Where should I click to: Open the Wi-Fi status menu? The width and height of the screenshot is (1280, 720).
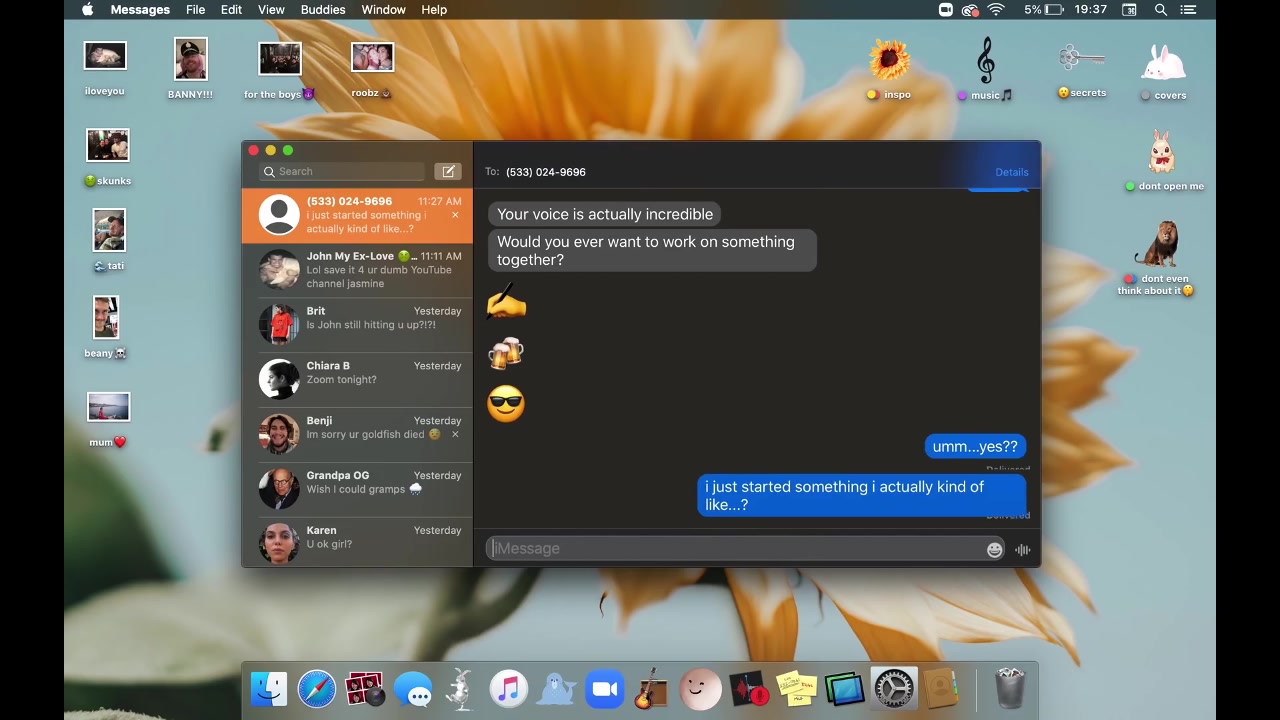(x=995, y=10)
